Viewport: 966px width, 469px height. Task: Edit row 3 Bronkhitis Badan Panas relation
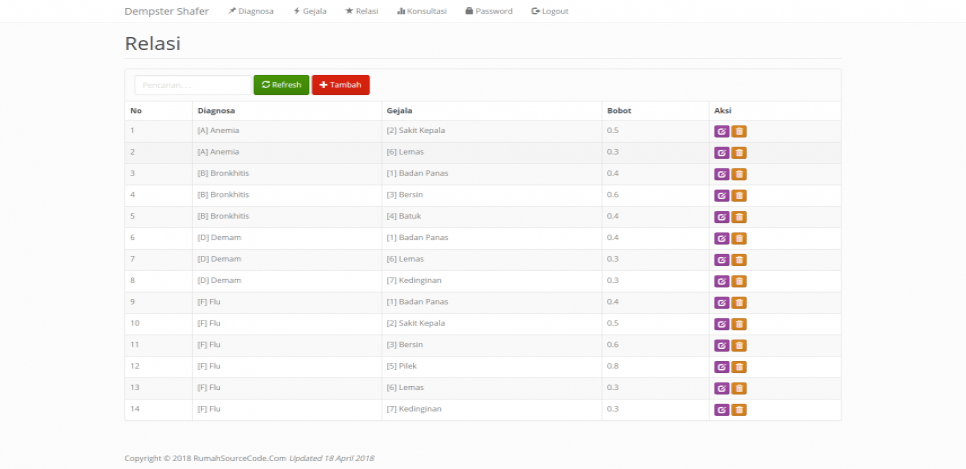(x=721, y=175)
